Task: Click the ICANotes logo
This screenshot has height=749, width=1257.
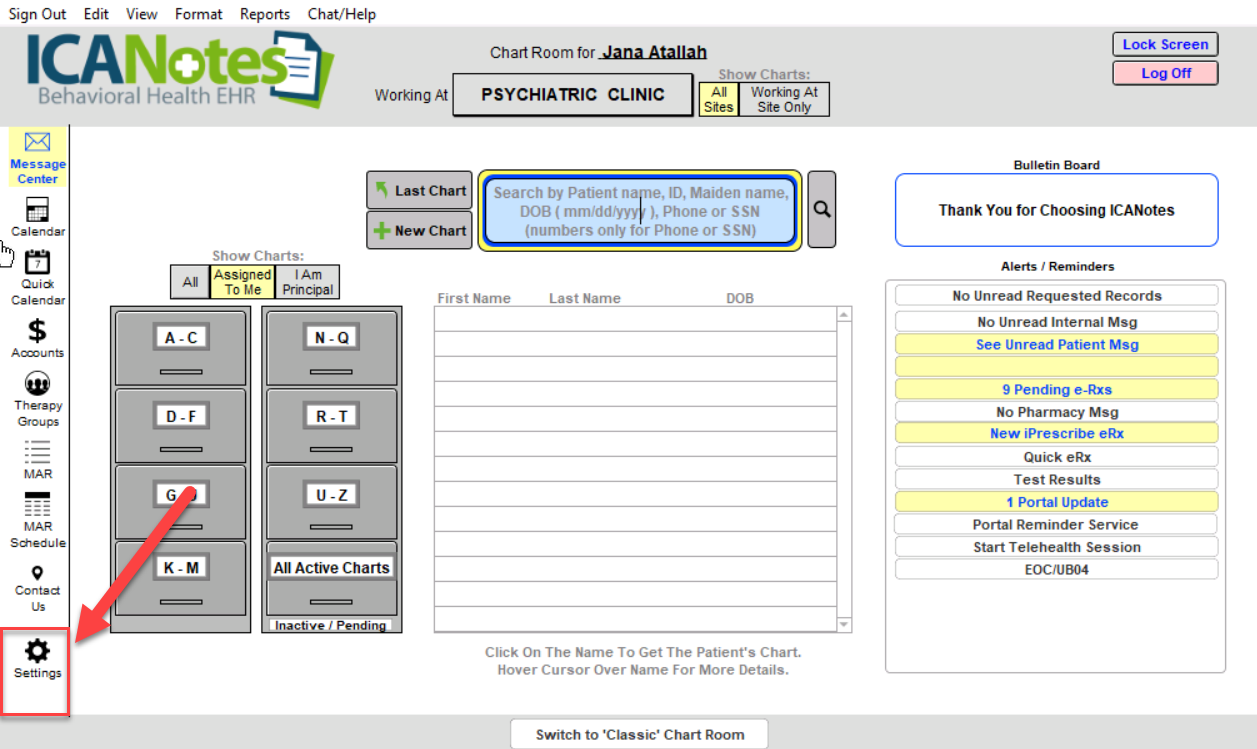Action: point(181,68)
